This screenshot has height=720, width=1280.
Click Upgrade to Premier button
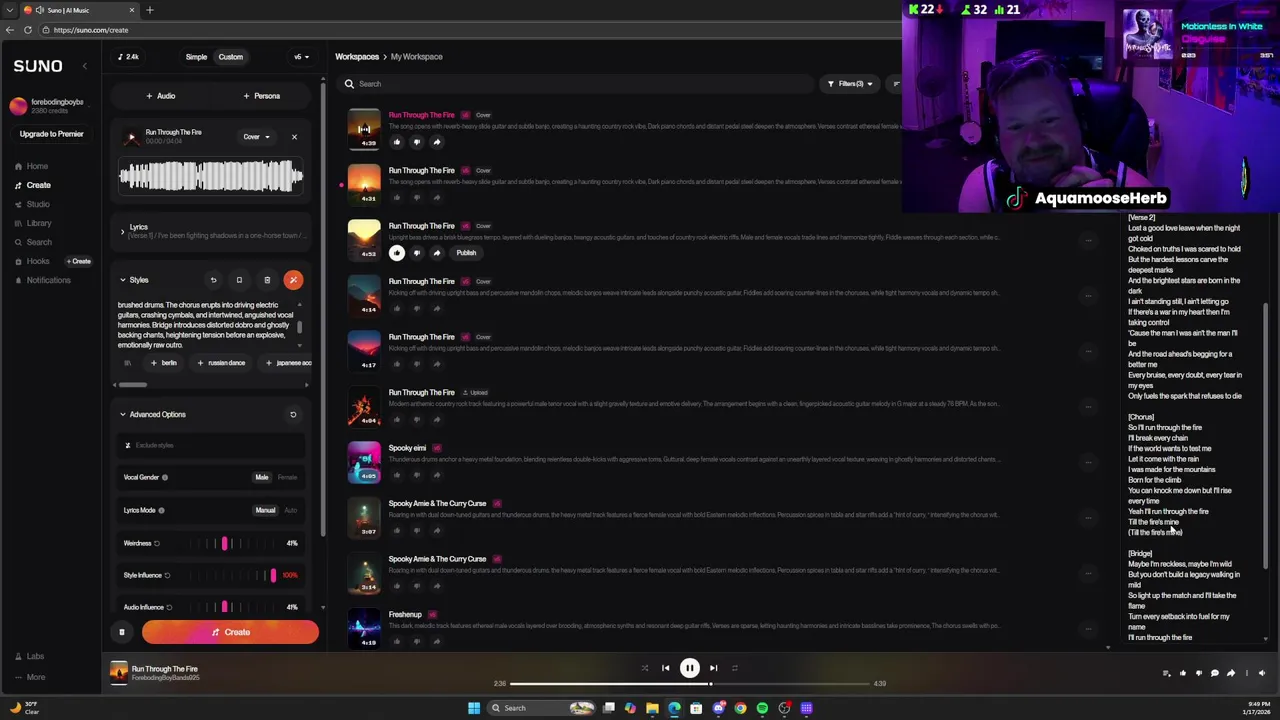point(51,134)
